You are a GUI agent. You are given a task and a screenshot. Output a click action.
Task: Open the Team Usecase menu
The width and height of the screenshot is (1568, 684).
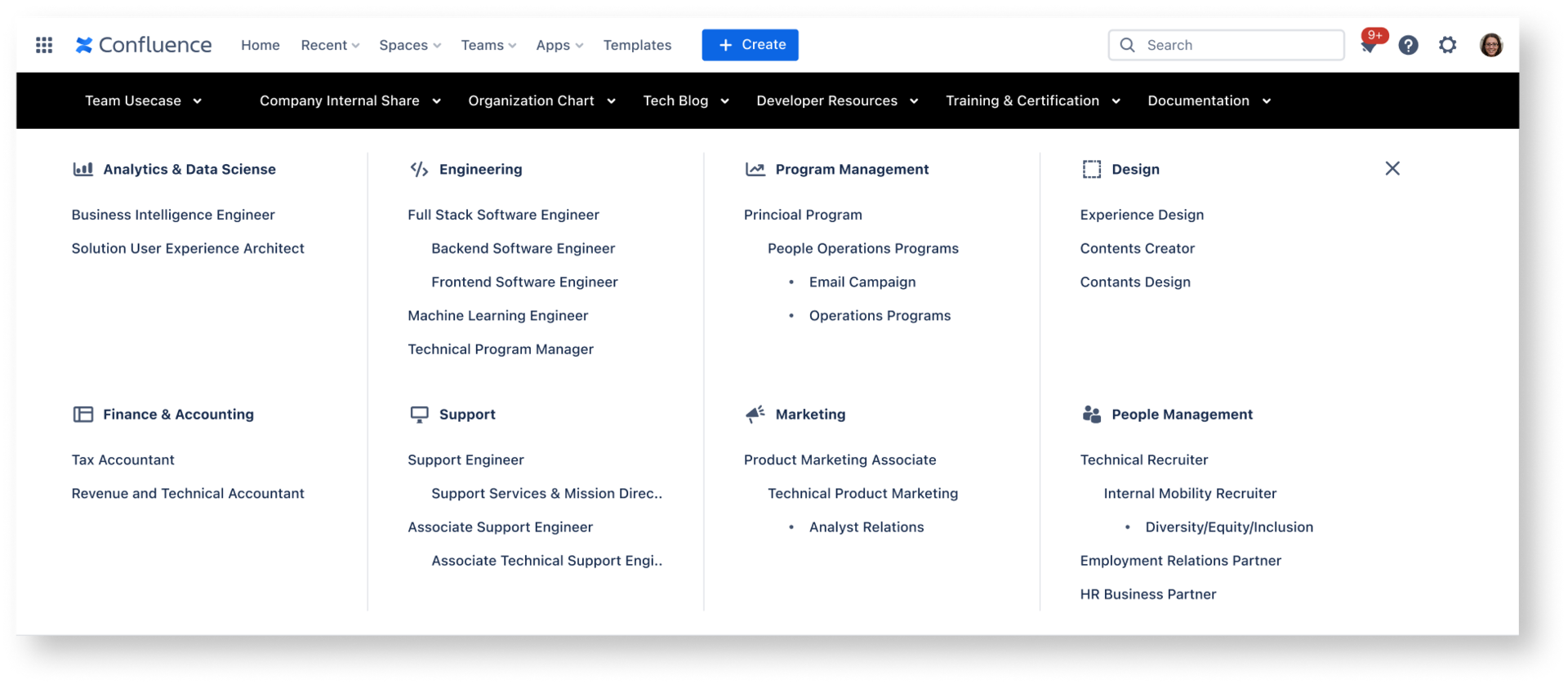point(144,100)
